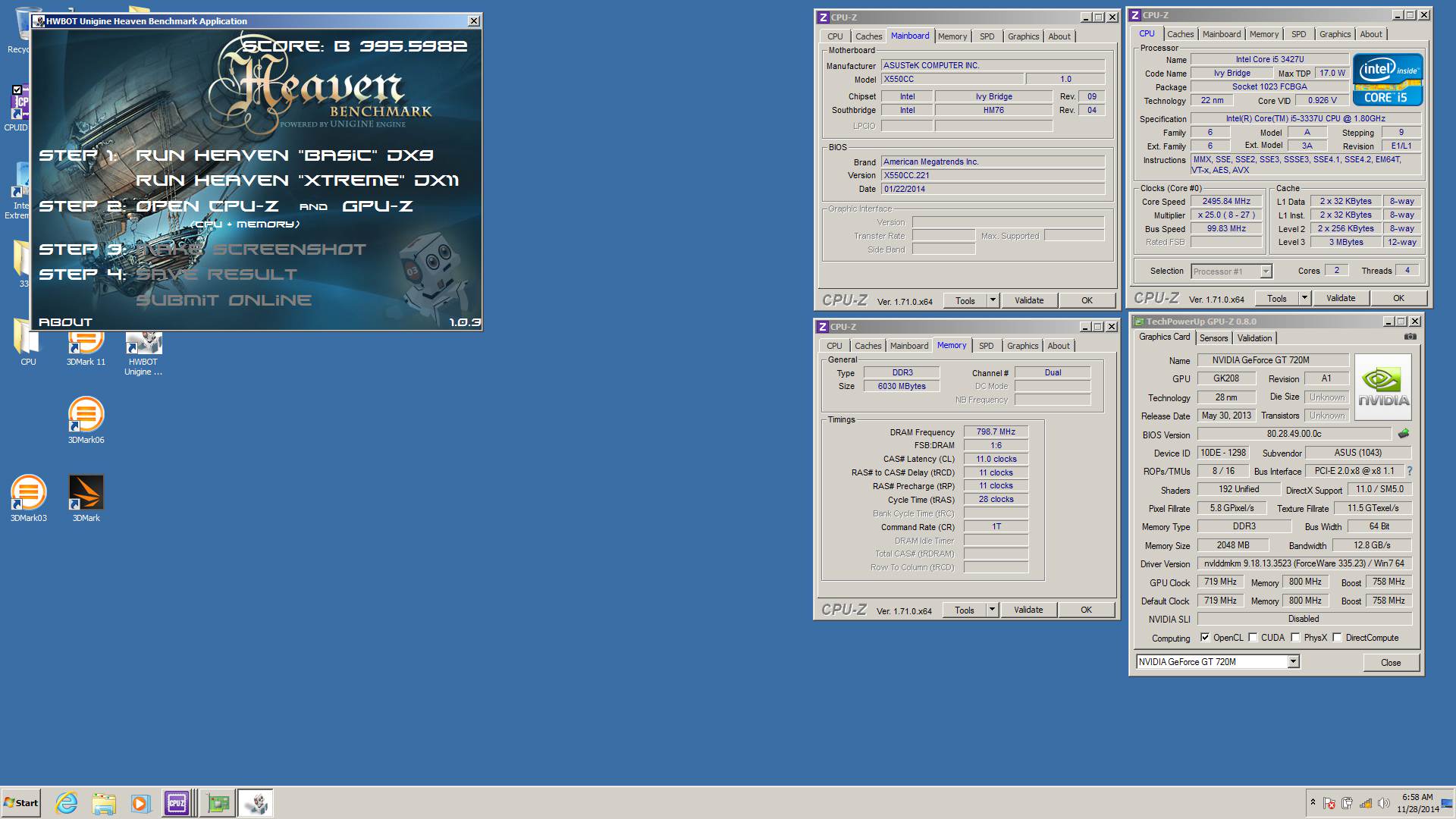Click the volume icon in system tray

(1383, 803)
